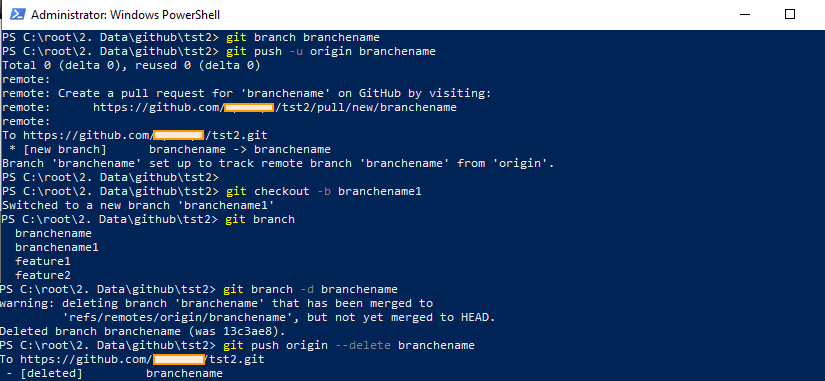
Task: Select 'feature2' in the branch list output
Action: click(43, 275)
